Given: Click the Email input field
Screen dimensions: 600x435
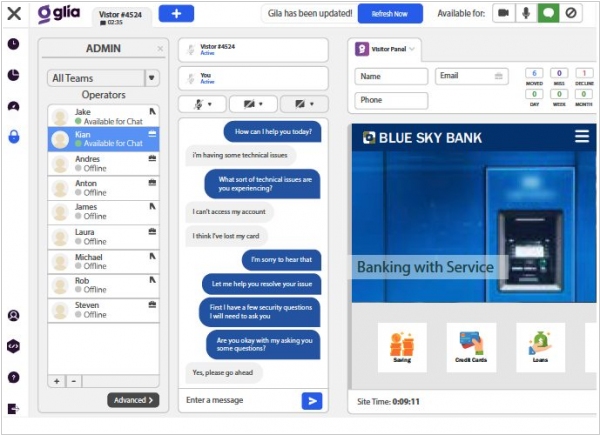Looking at the screenshot, I should click(472, 76).
